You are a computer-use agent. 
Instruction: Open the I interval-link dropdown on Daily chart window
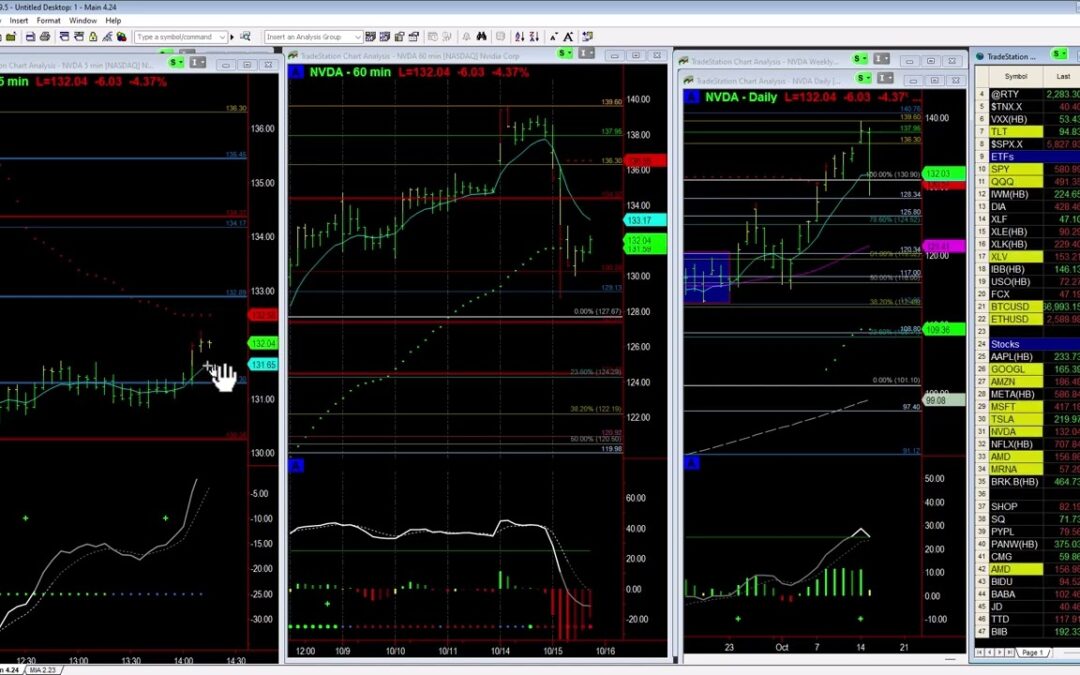tap(885, 78)
